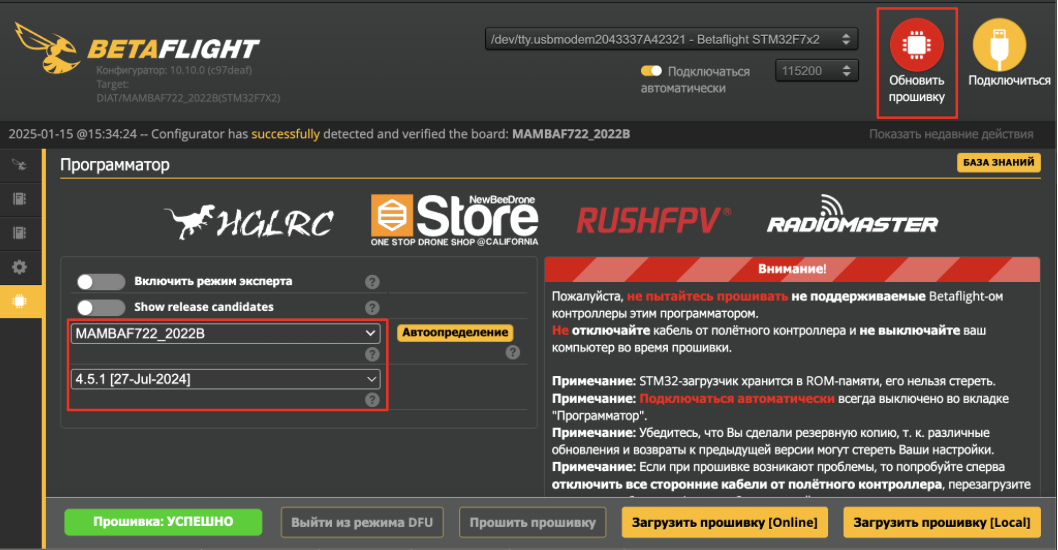
Task: Click the green Прошивка: УСПЕШНО progress bar
Action: [x=163, y=522]
